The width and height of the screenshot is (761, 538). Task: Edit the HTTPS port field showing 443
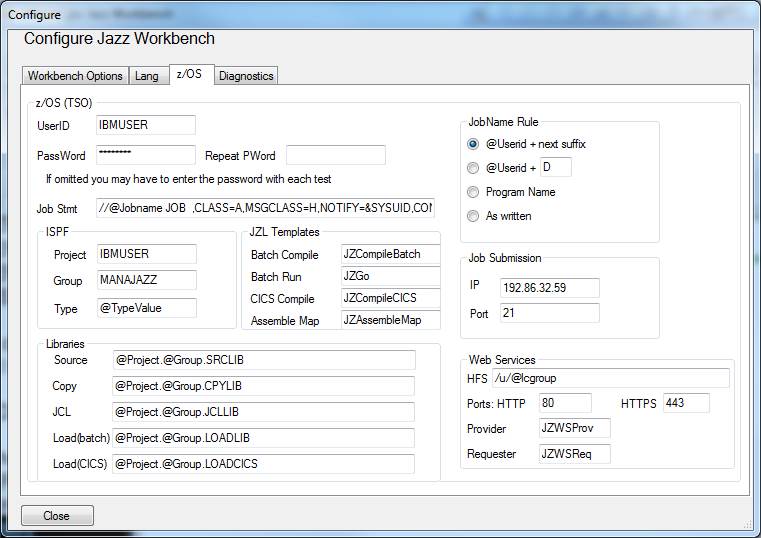click(x=686, y=403)
